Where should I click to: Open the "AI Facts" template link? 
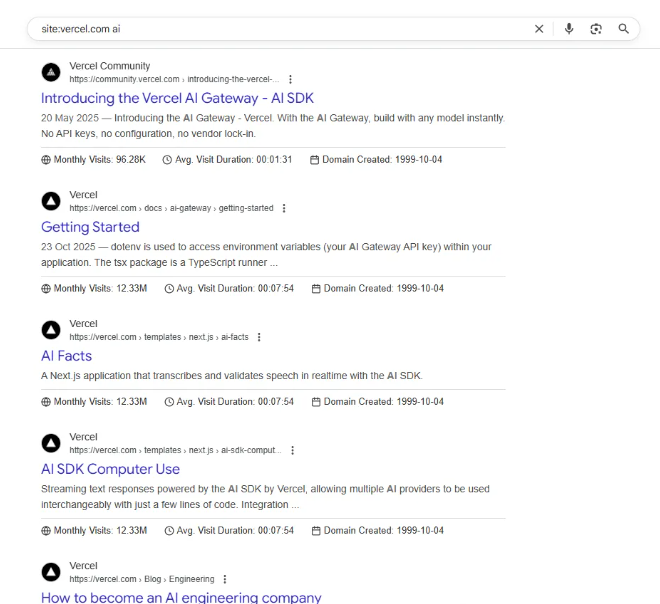[x=66, y=356]
